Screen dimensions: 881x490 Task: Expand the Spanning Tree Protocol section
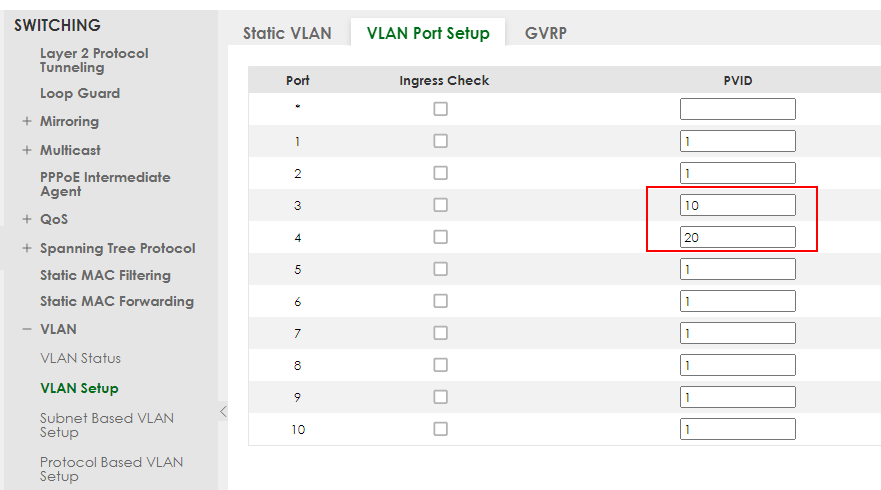pos(26,248)
